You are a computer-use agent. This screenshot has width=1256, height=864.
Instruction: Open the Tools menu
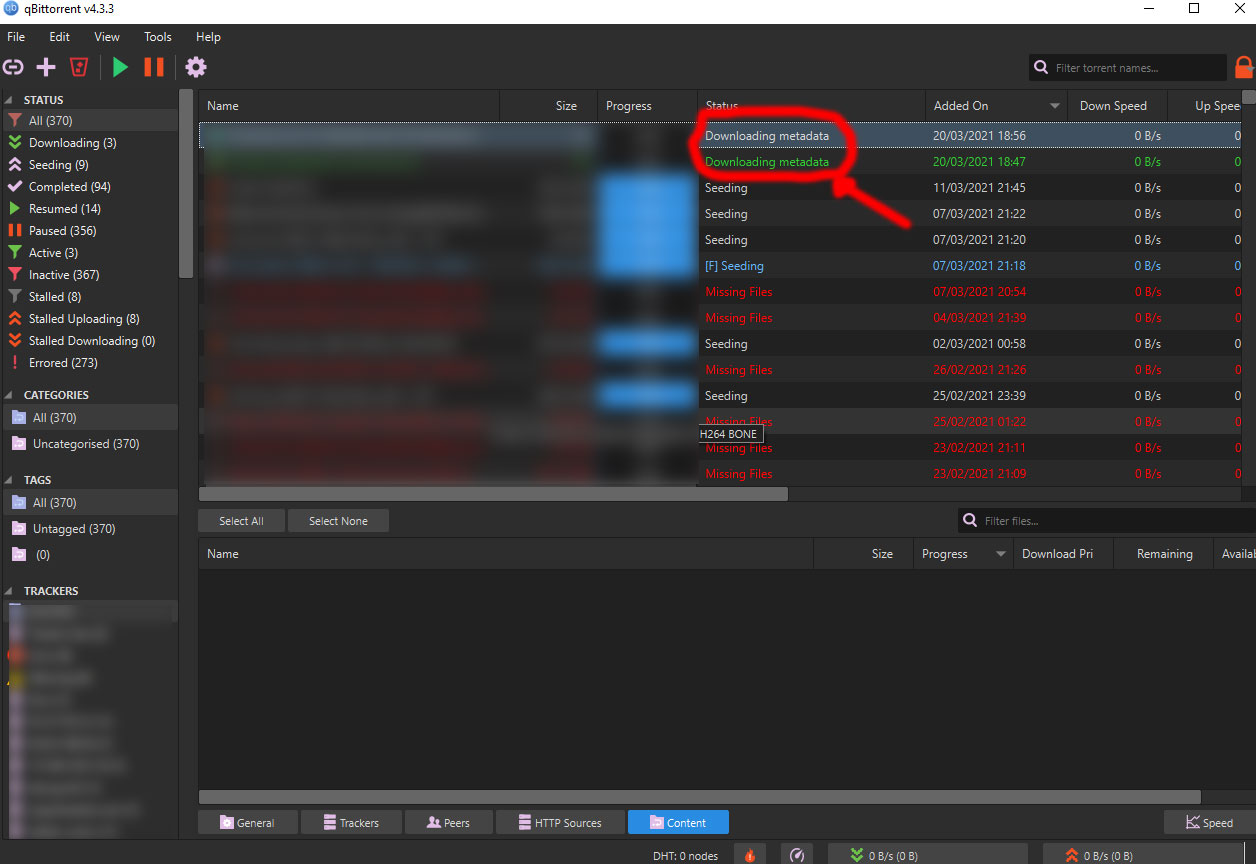pos(158,37)
